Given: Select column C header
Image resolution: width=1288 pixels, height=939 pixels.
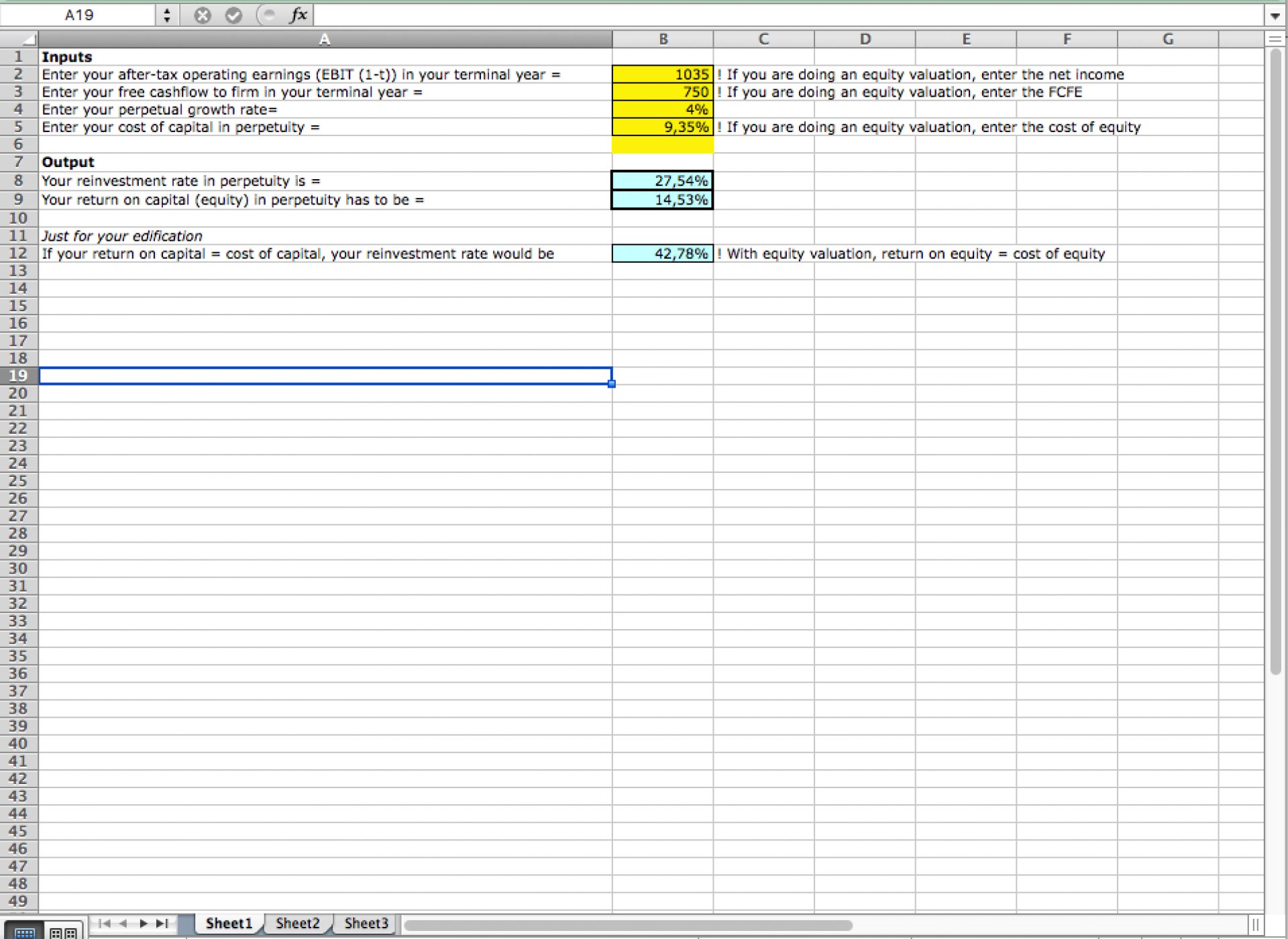Looking at the screenshot, I should pos(764,39).
